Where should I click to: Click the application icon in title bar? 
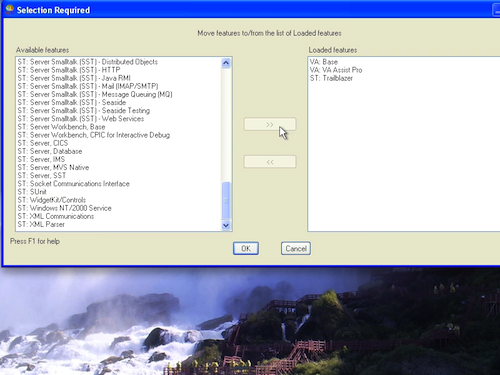click(10, 9)
